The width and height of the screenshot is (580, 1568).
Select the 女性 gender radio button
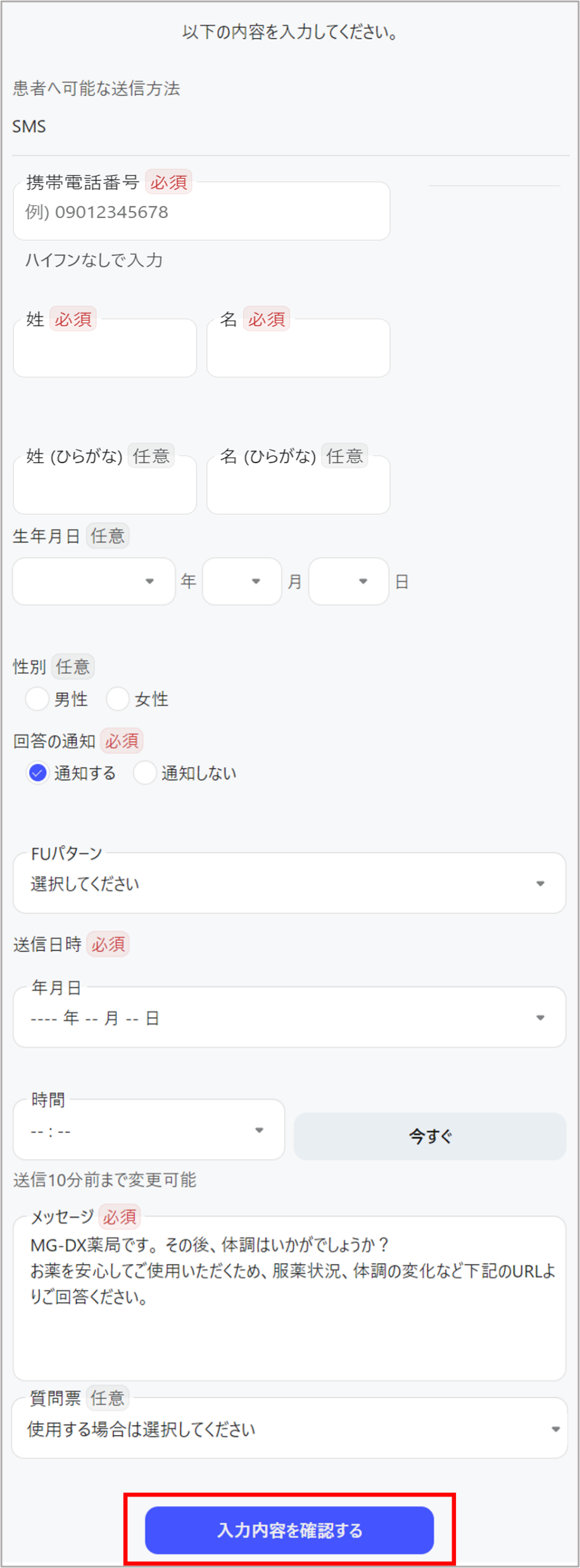coord(118,699)
